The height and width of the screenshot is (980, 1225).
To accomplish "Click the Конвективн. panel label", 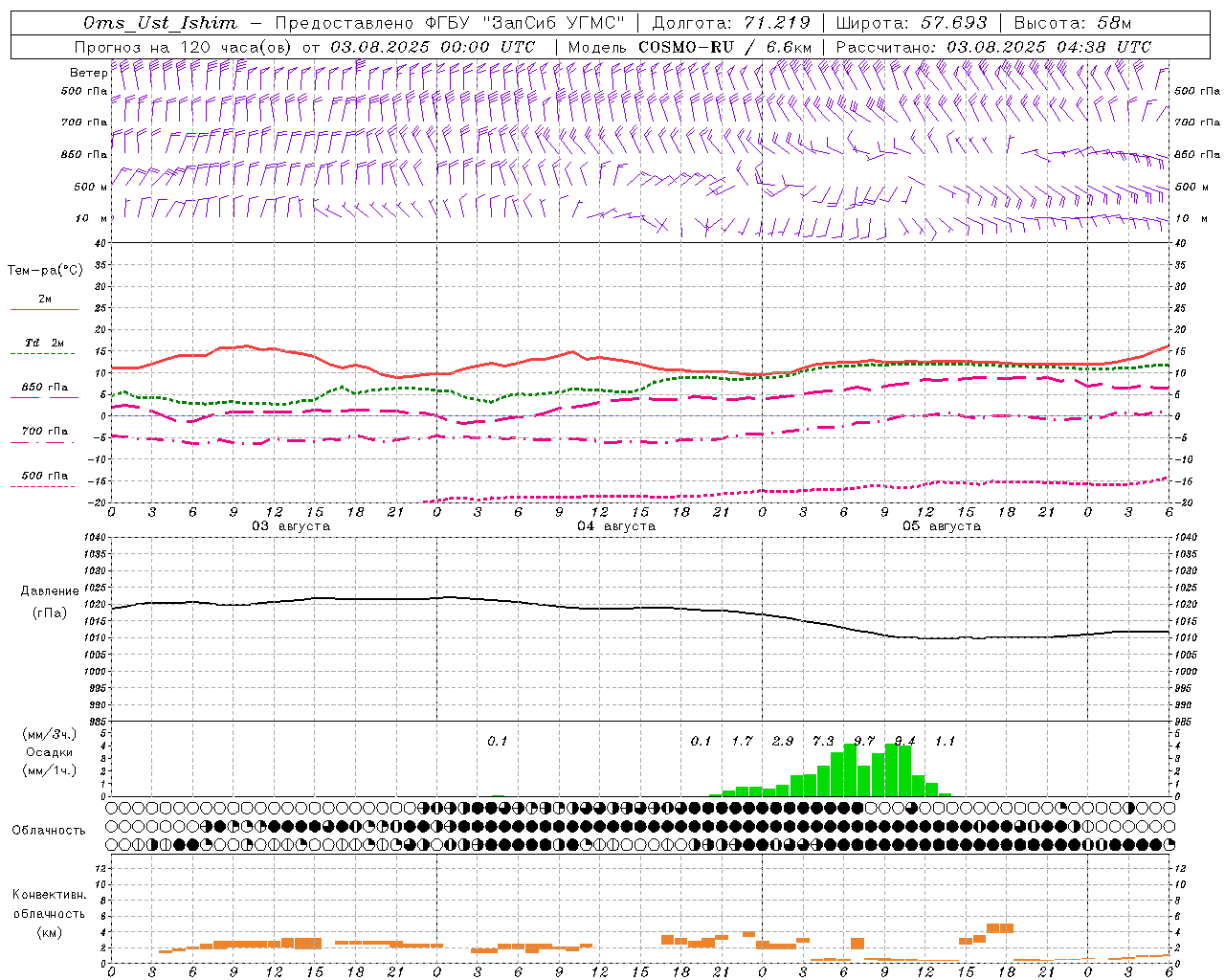I will point(50,895).
